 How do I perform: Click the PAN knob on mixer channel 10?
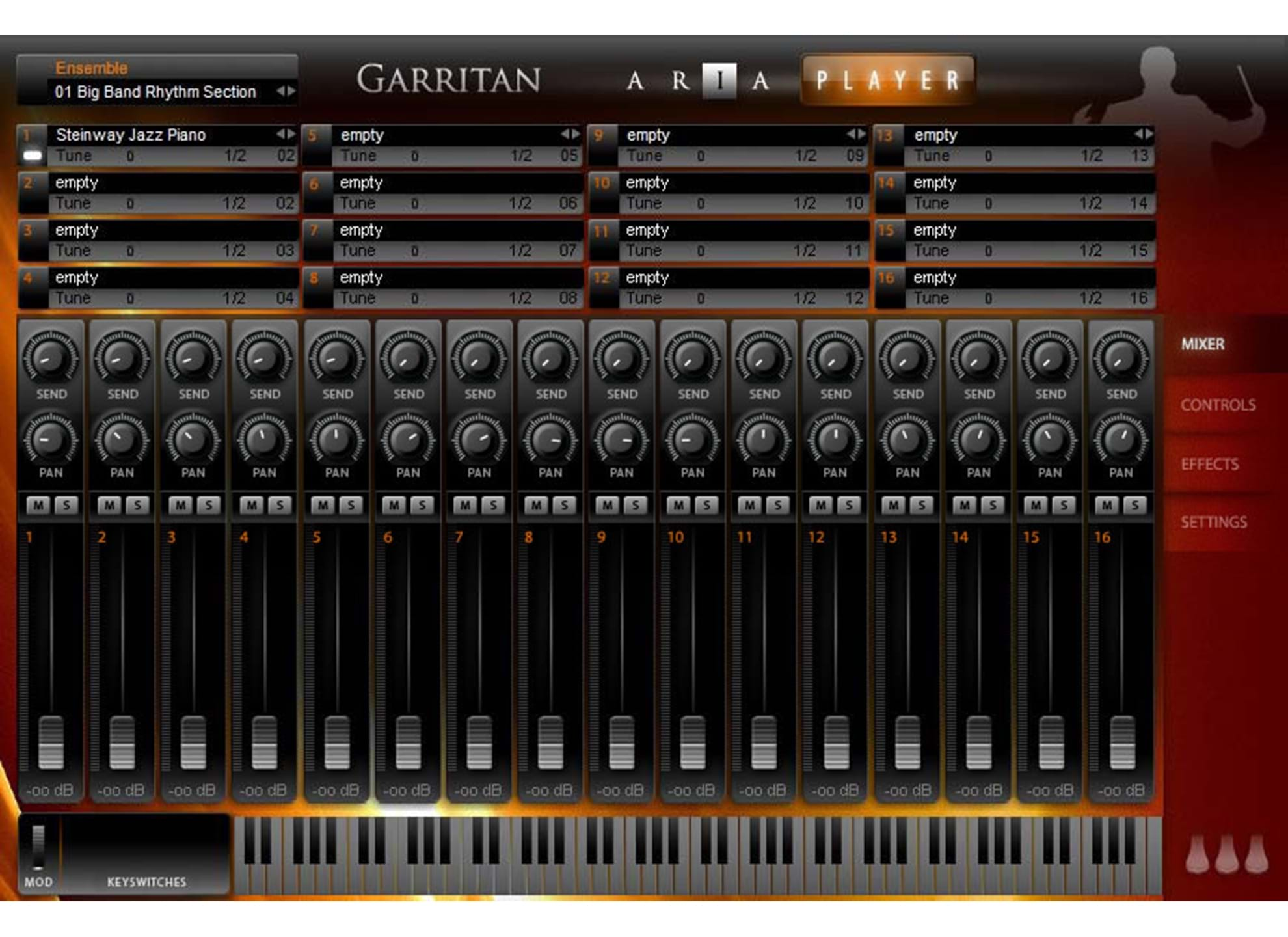tap(692, 440)
